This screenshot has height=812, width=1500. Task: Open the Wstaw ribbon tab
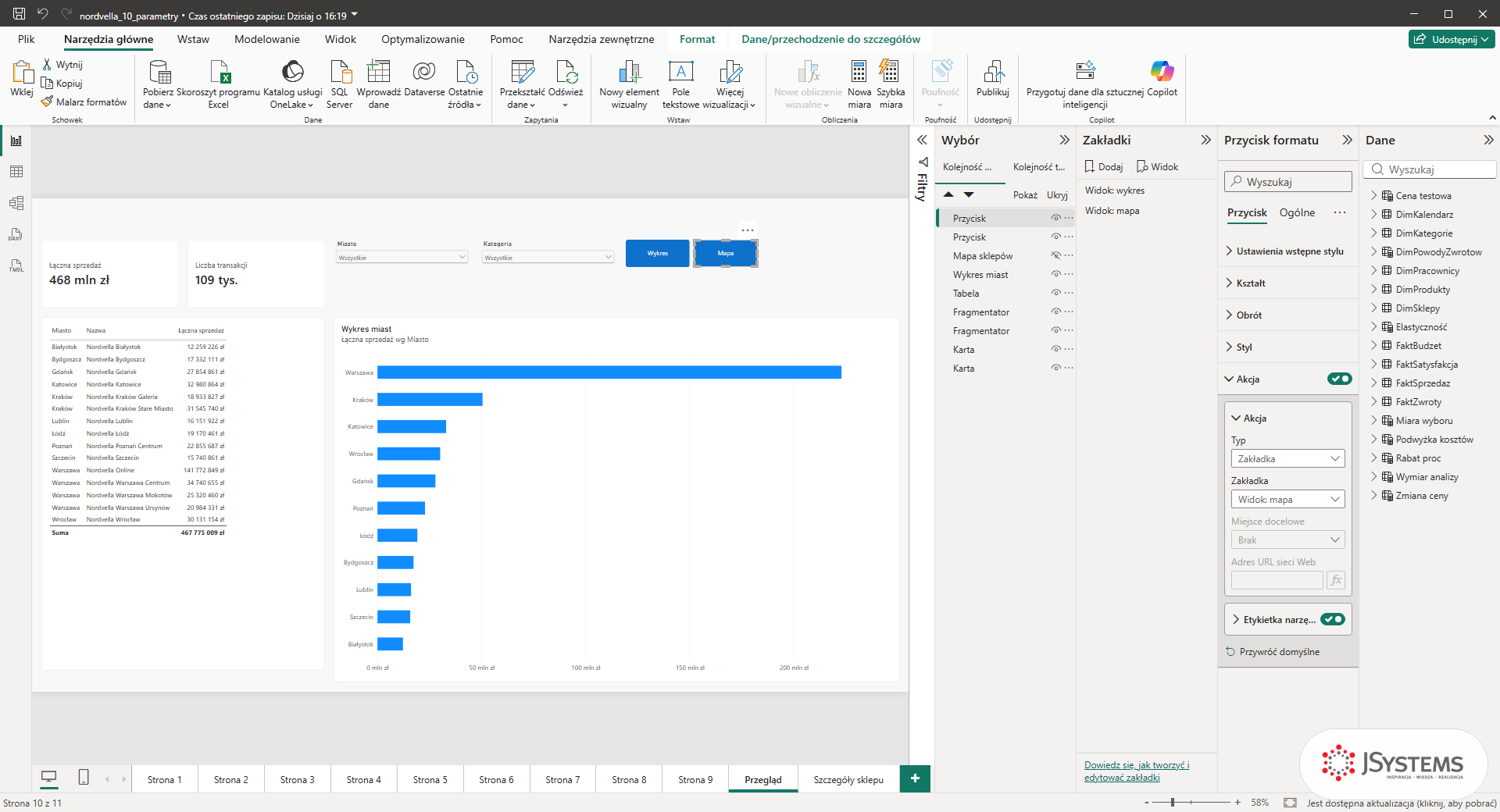click(x=193, y=39)
